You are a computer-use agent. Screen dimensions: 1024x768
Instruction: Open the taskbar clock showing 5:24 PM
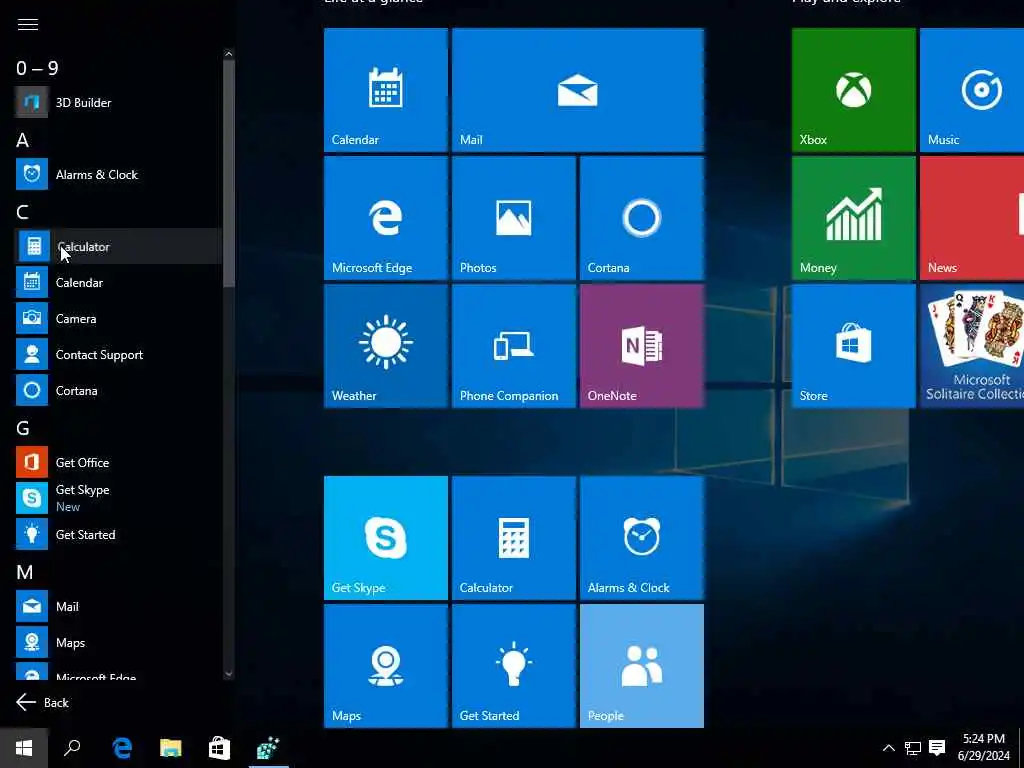(x=984, y=748)
